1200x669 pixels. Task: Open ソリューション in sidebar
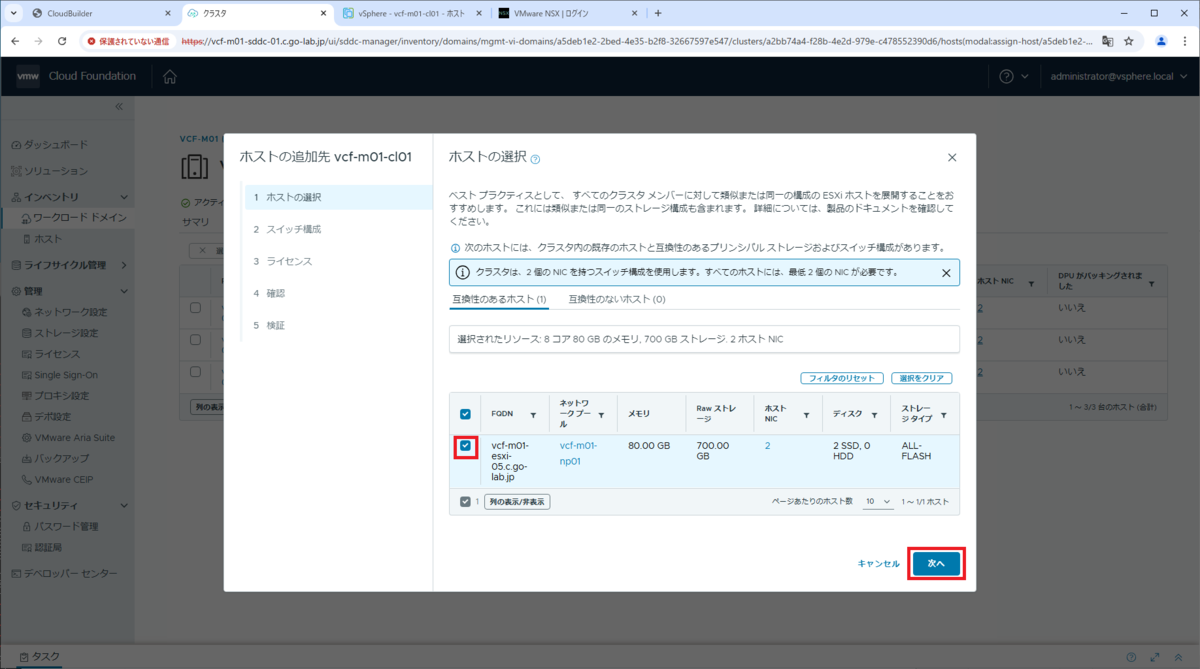tap(55, 171)
